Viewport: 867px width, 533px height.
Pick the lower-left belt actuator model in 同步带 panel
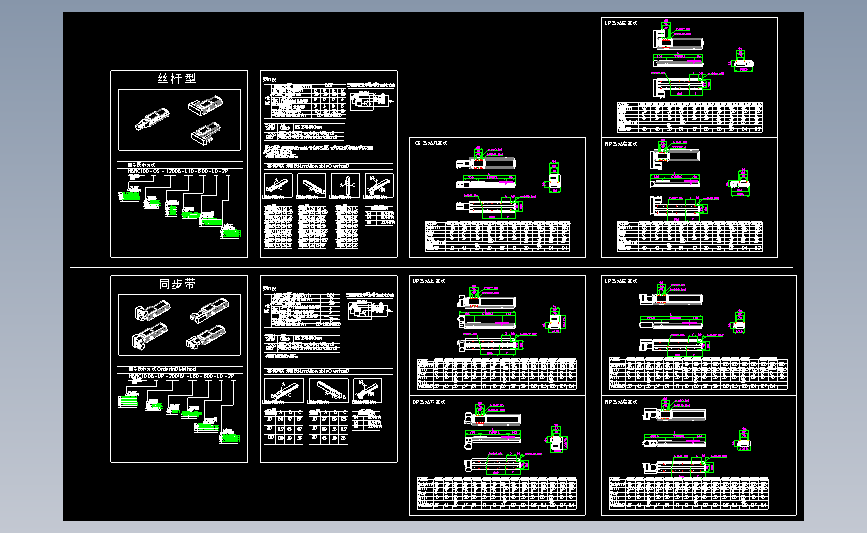[x=149, y=337]
